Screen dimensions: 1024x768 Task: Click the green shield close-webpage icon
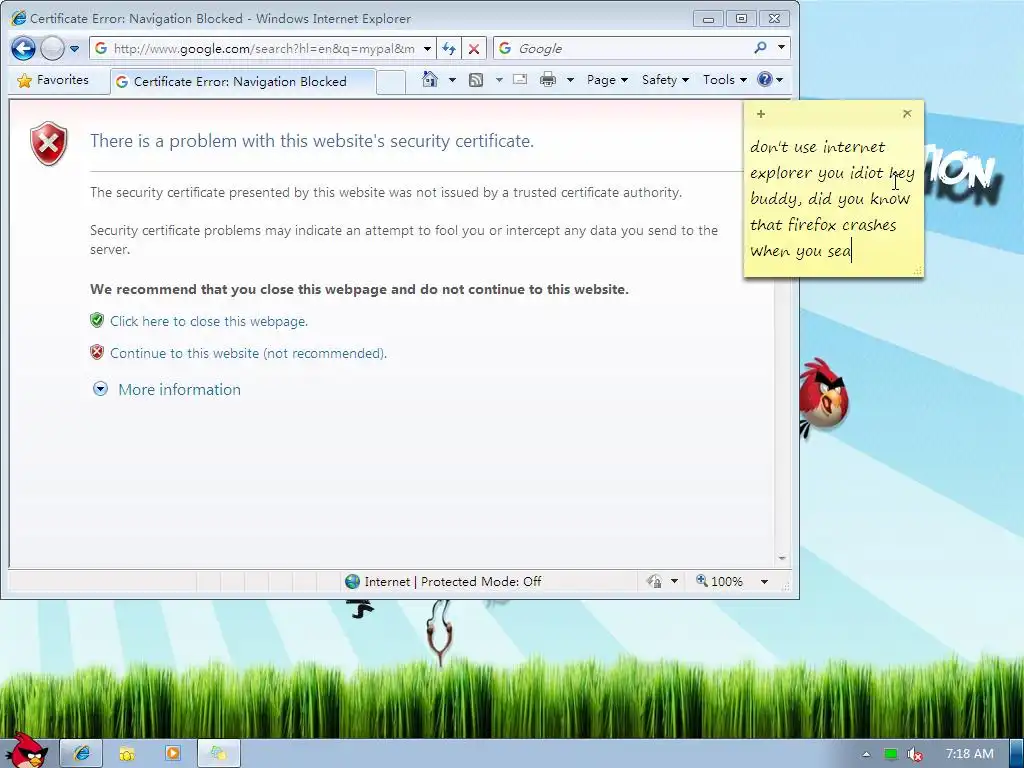coord(97,320)
